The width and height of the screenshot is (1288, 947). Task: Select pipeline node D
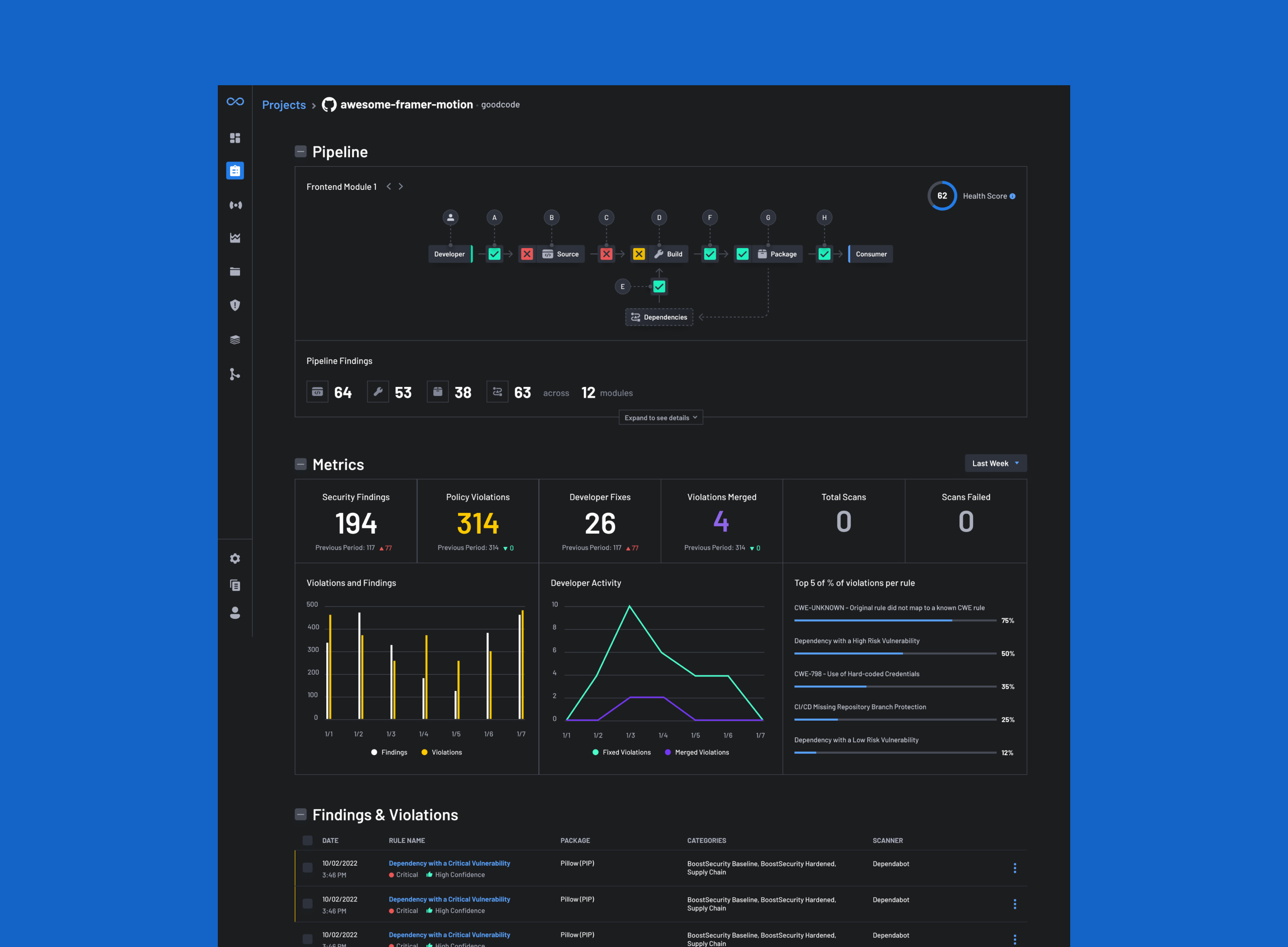coord(659,217)
